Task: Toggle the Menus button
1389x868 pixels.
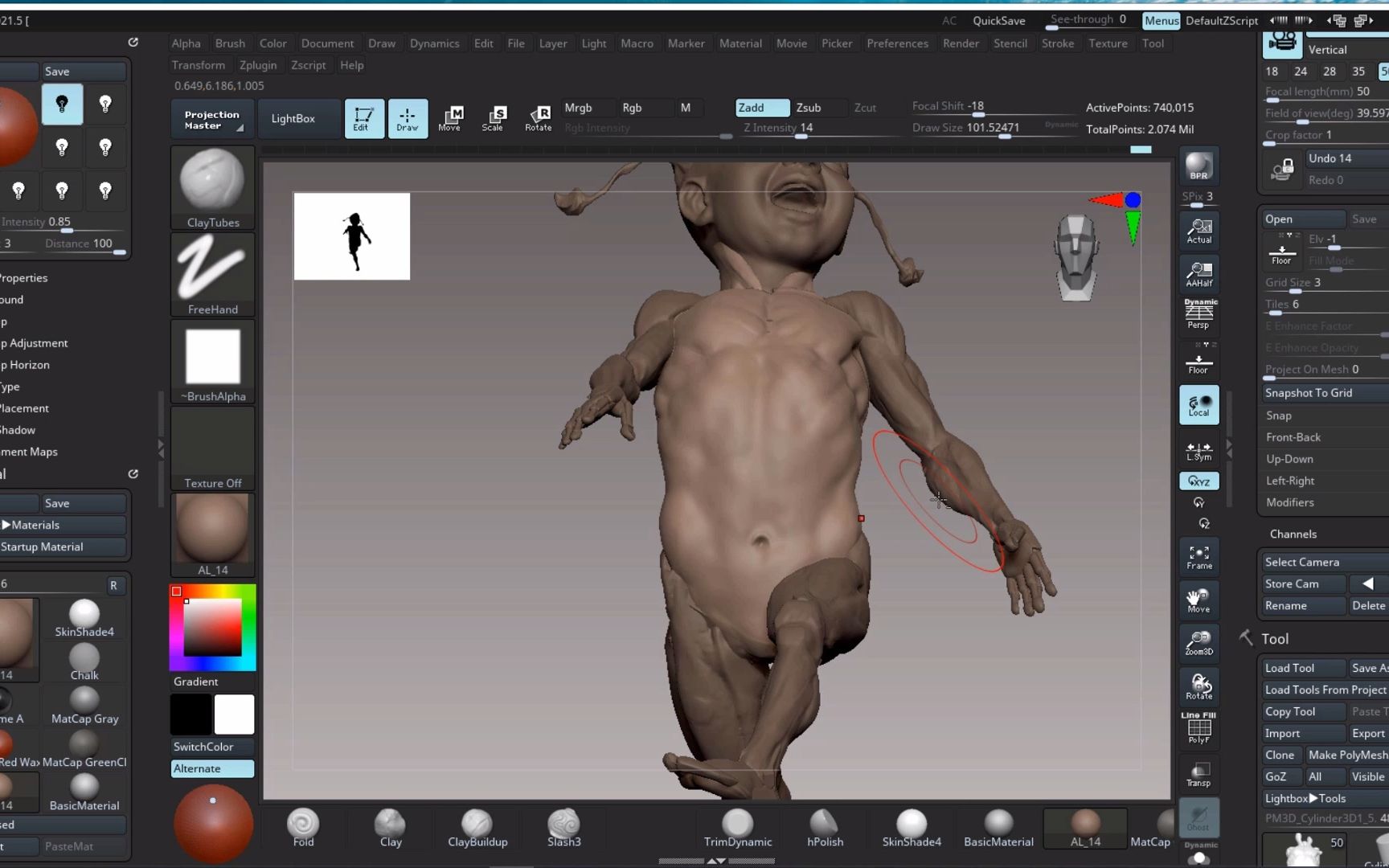Action: 1162,21
